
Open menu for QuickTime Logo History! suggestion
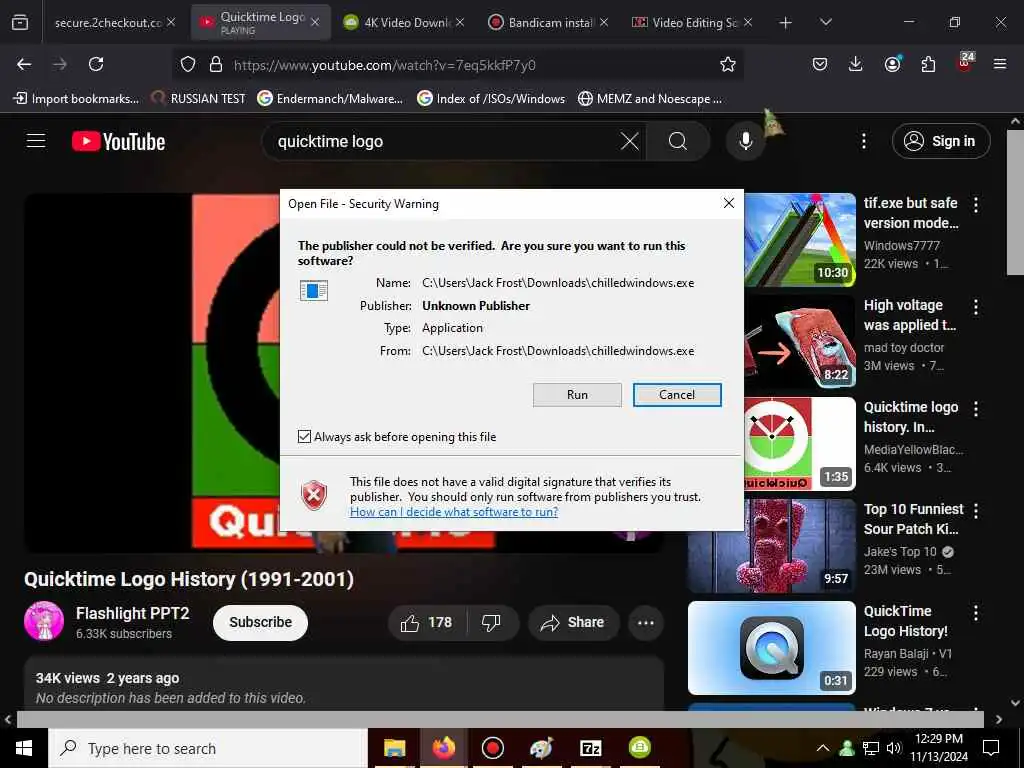976,613
